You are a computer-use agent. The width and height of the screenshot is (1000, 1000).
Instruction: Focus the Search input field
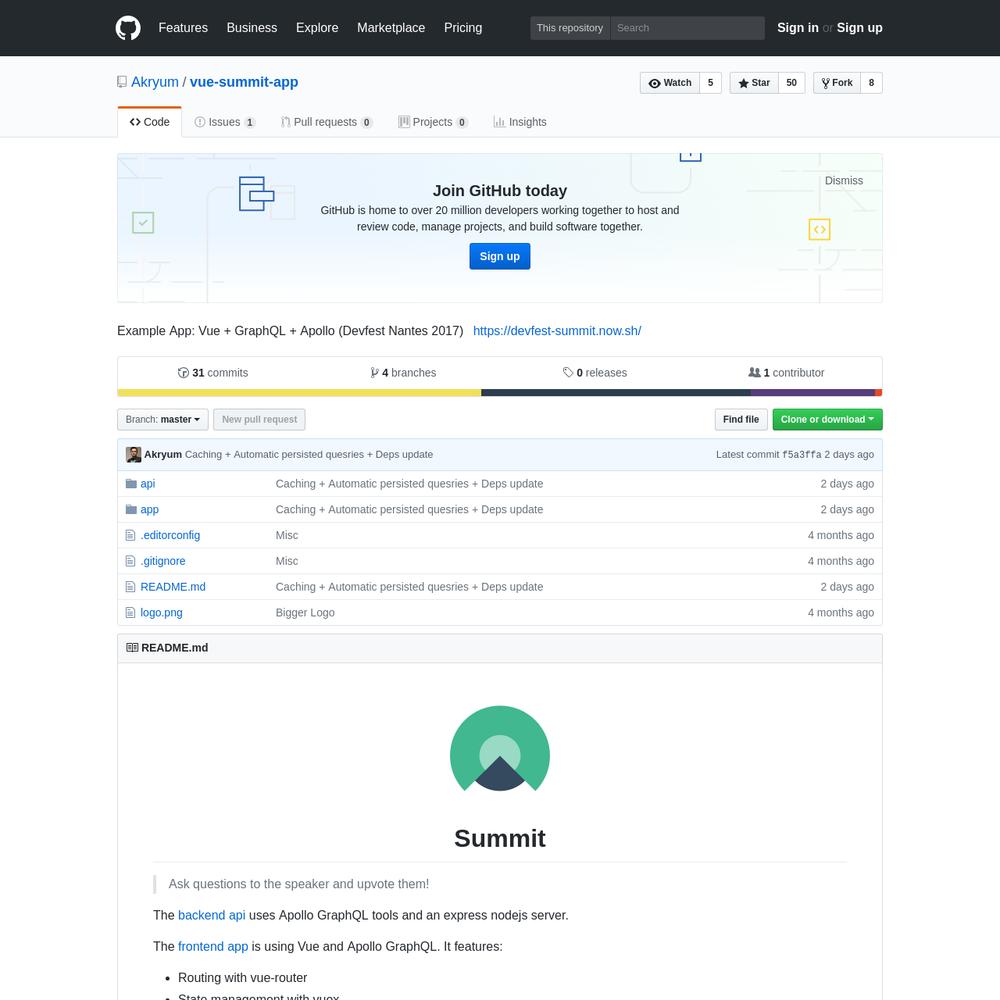coord(687,28)
